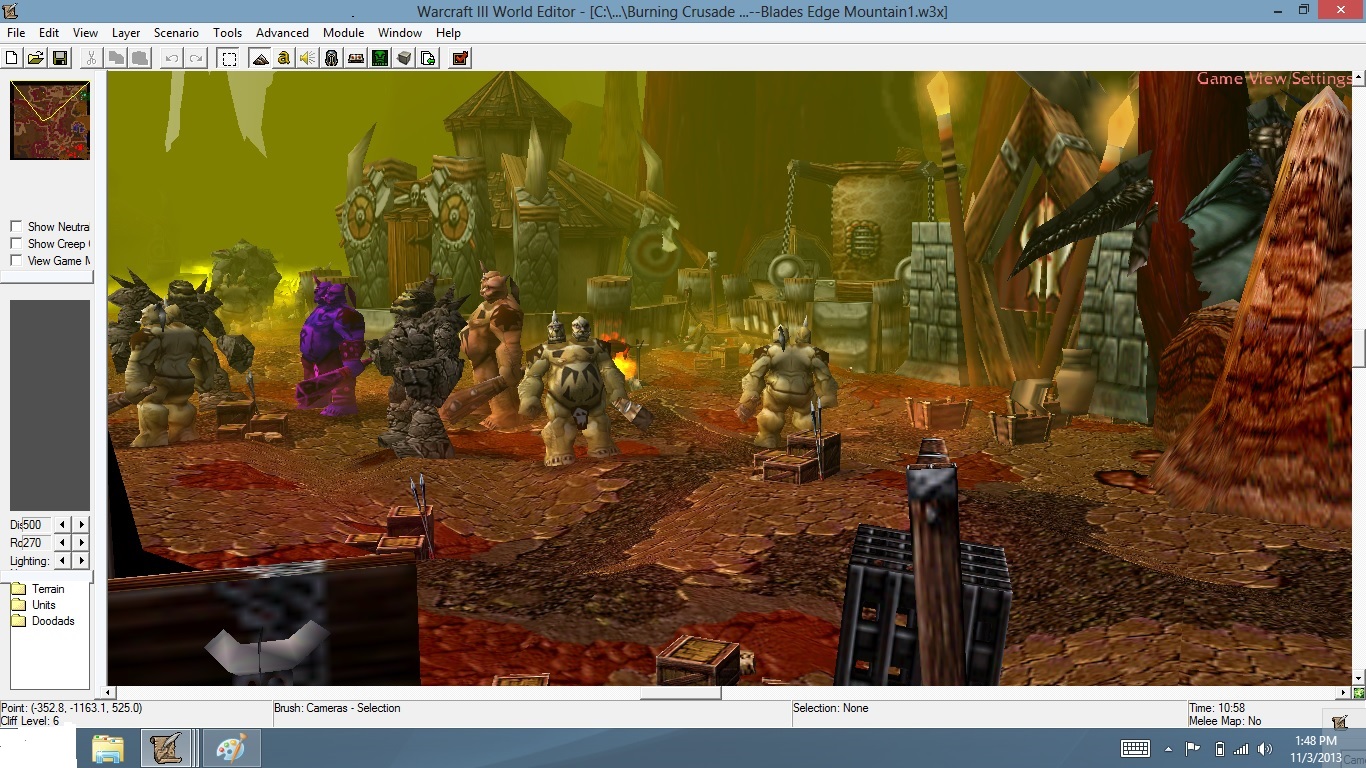Click the Cut scissors toolbar icon

pyautogui.click(x=91, y=58)
